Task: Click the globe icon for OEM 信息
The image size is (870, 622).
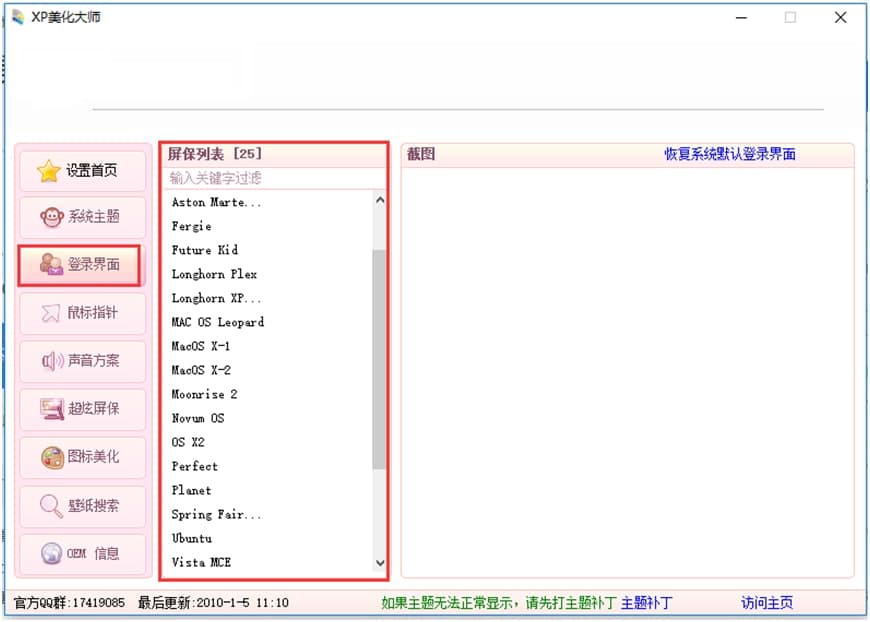Action: click(52, 553)
